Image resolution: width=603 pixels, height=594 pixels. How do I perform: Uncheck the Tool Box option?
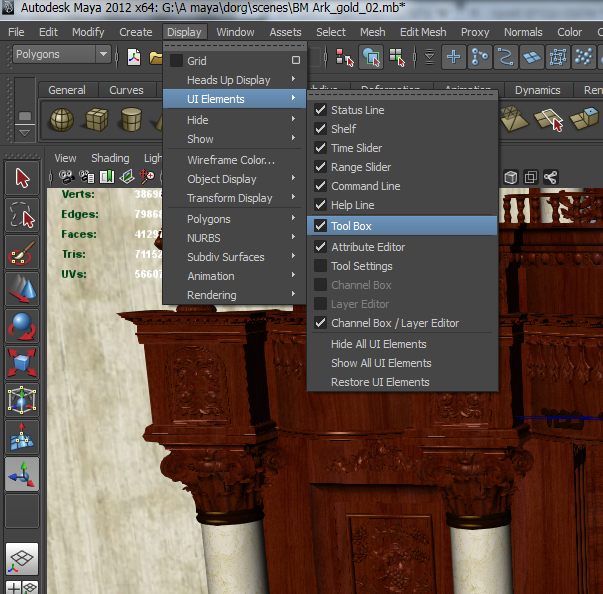pyautogui.click(x=321, y=226)
